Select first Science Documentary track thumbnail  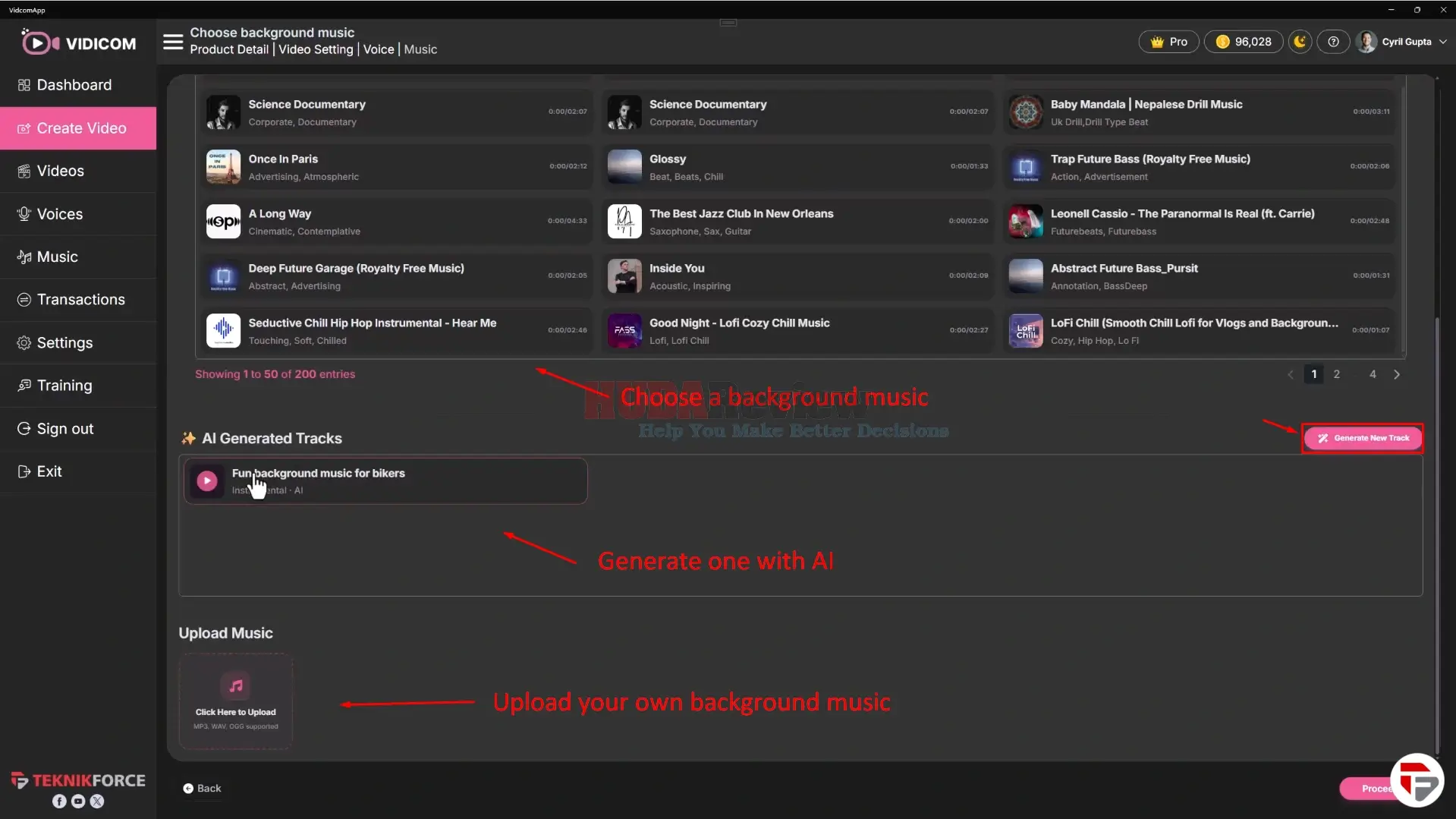pos(223,112)
